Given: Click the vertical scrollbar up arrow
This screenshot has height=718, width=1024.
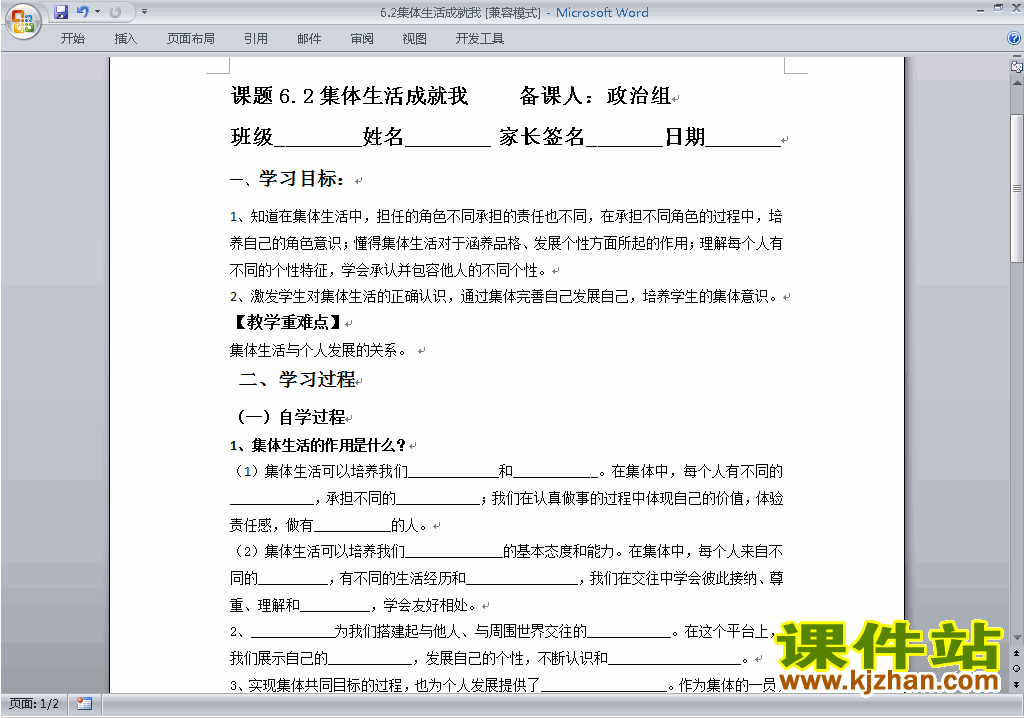Looking at the screenshot, I should [1017, 83].
